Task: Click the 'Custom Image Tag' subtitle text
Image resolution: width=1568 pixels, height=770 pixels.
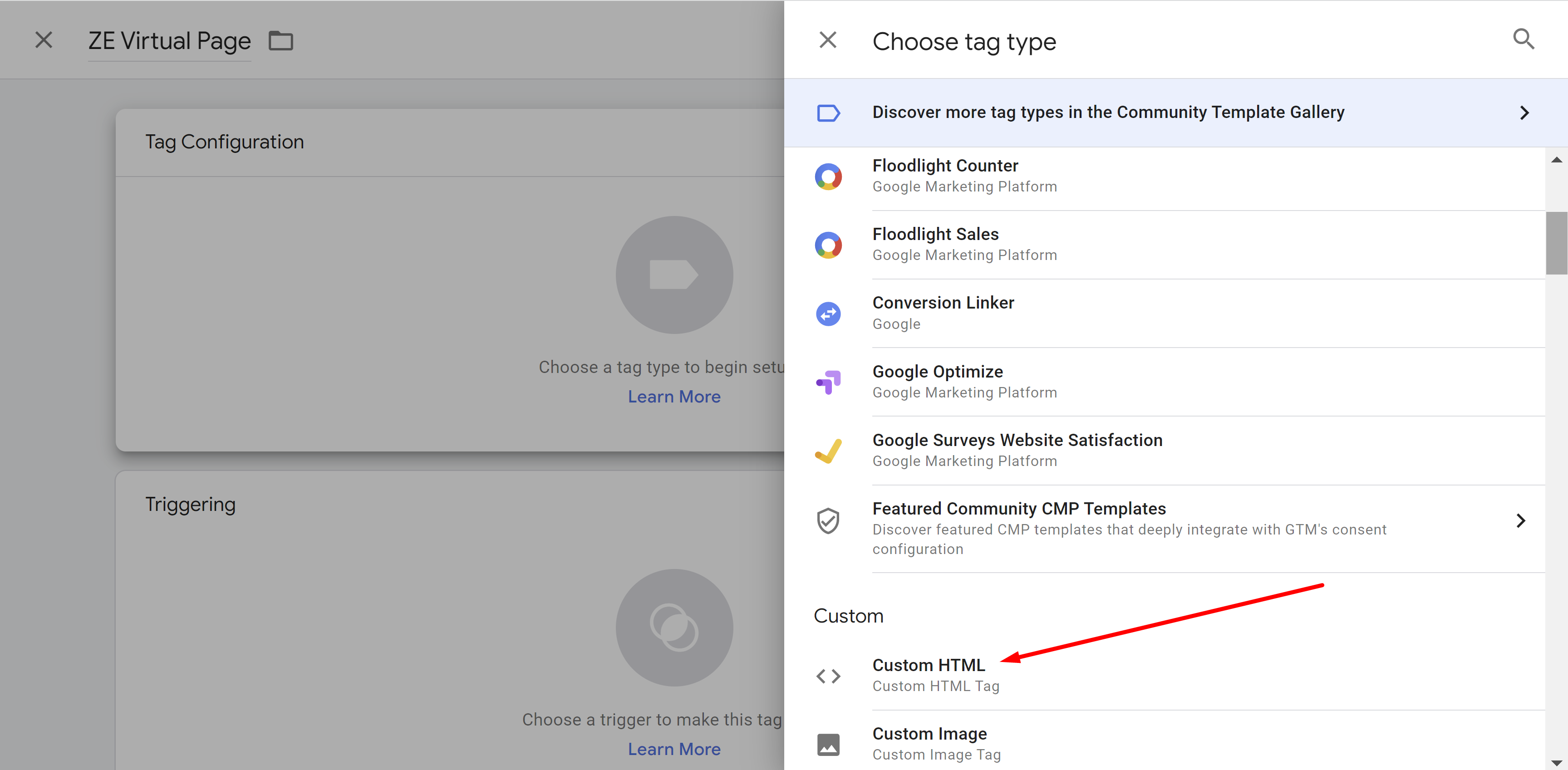Action: tap(937, 755)
